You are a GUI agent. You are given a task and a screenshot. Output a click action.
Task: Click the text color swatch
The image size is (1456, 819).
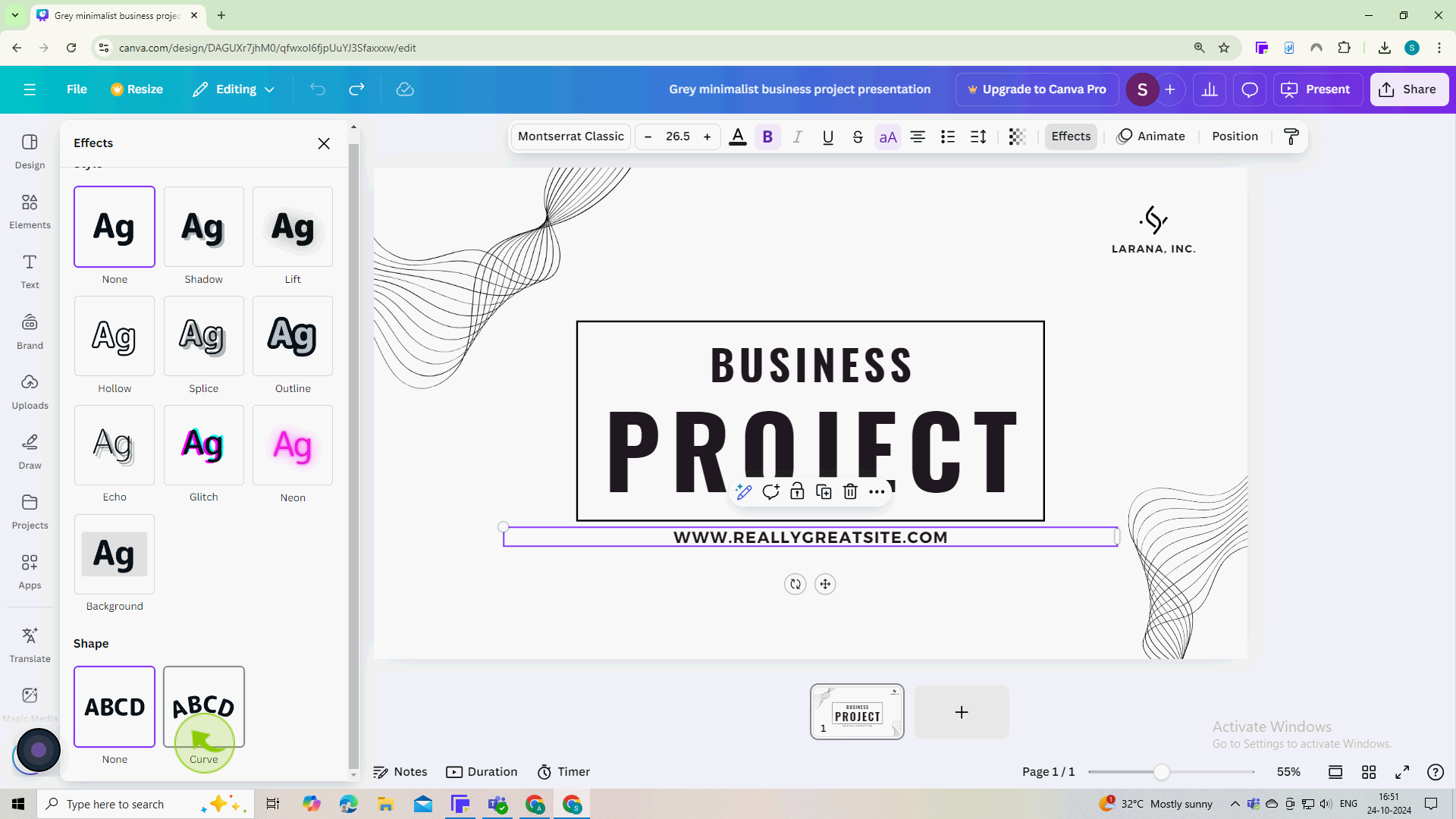[738, 136]
